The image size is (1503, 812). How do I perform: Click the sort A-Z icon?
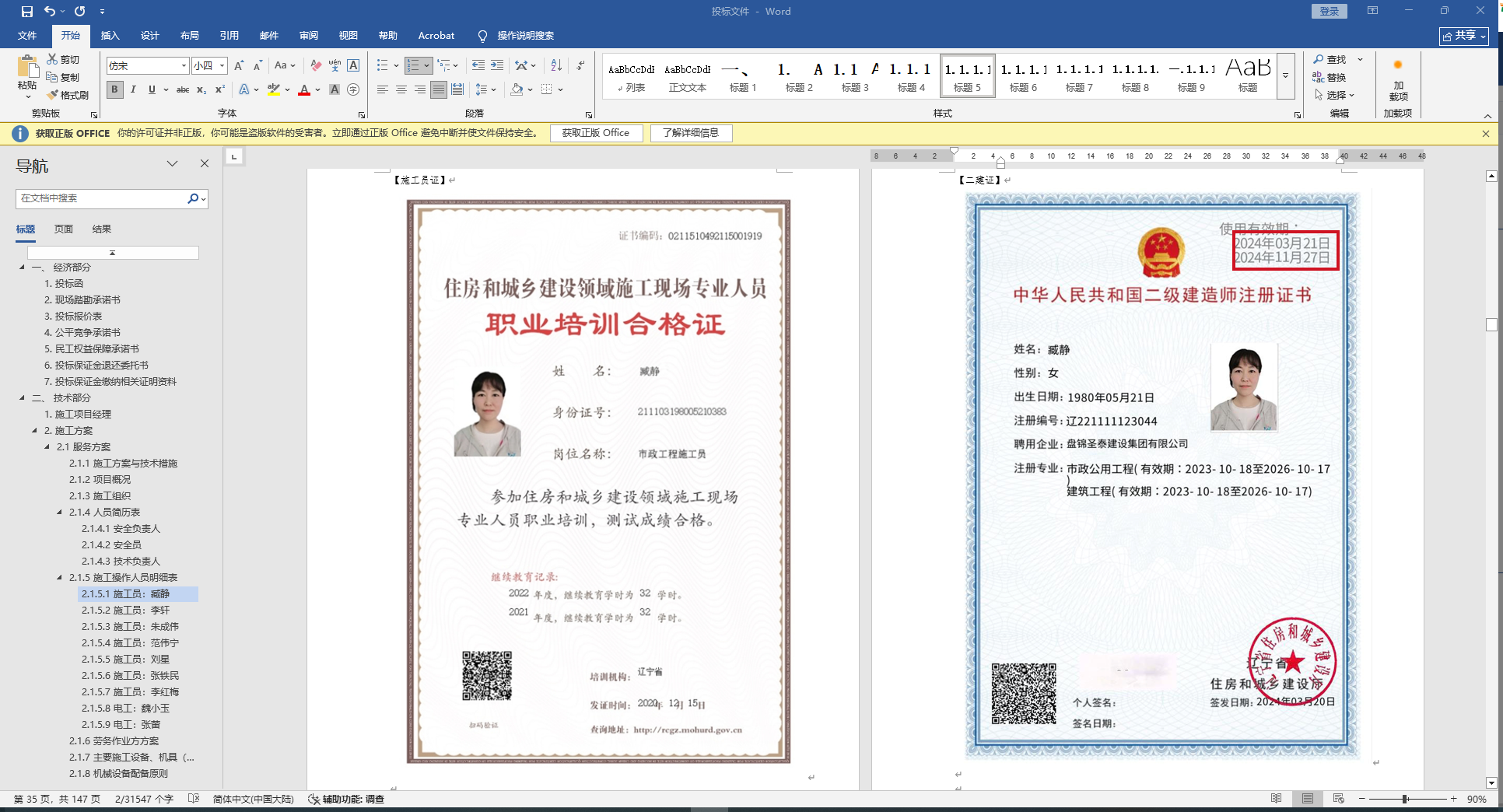point(556,65)
